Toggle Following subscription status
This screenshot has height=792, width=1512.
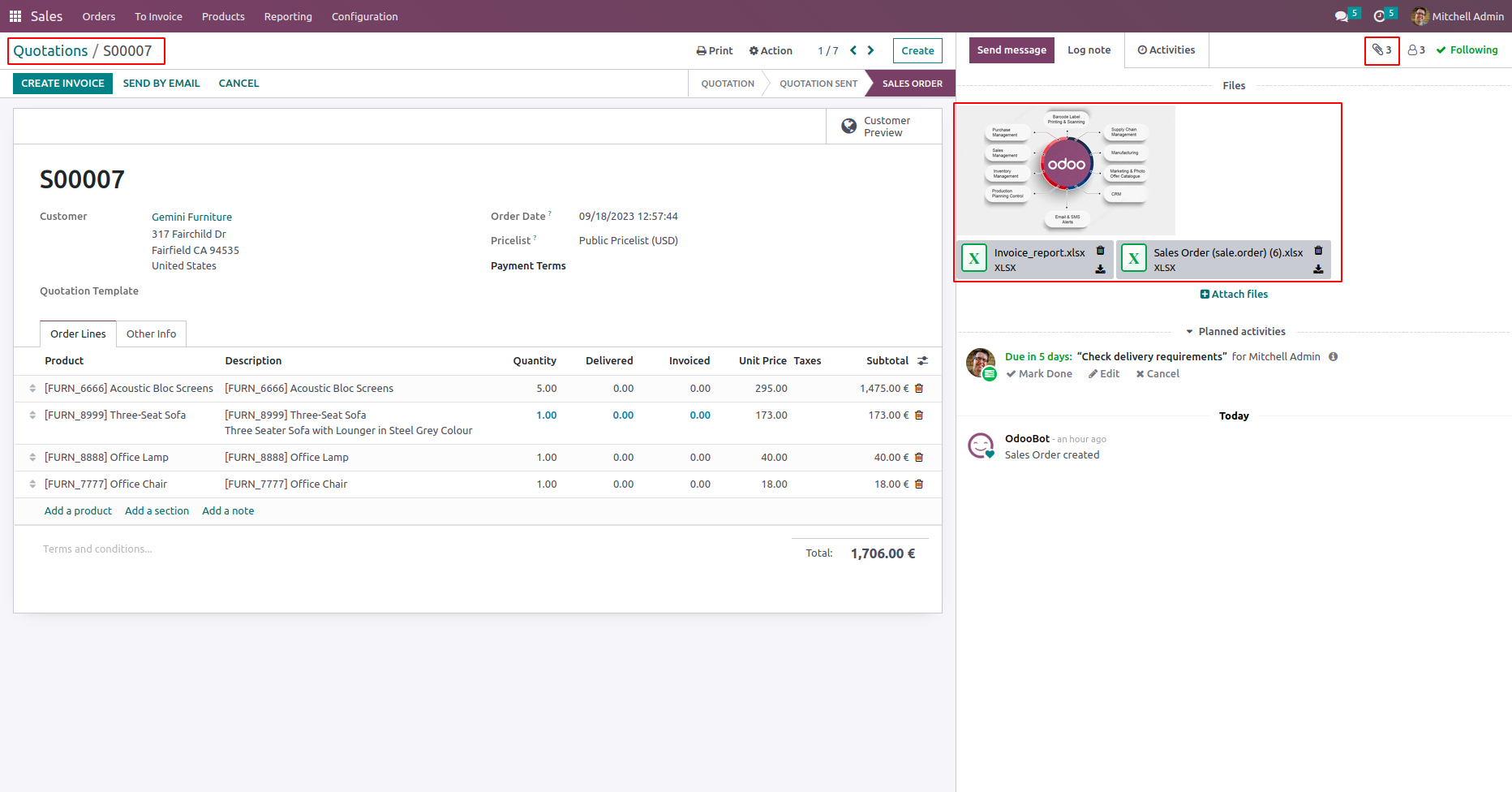[x=1467, y=50]
